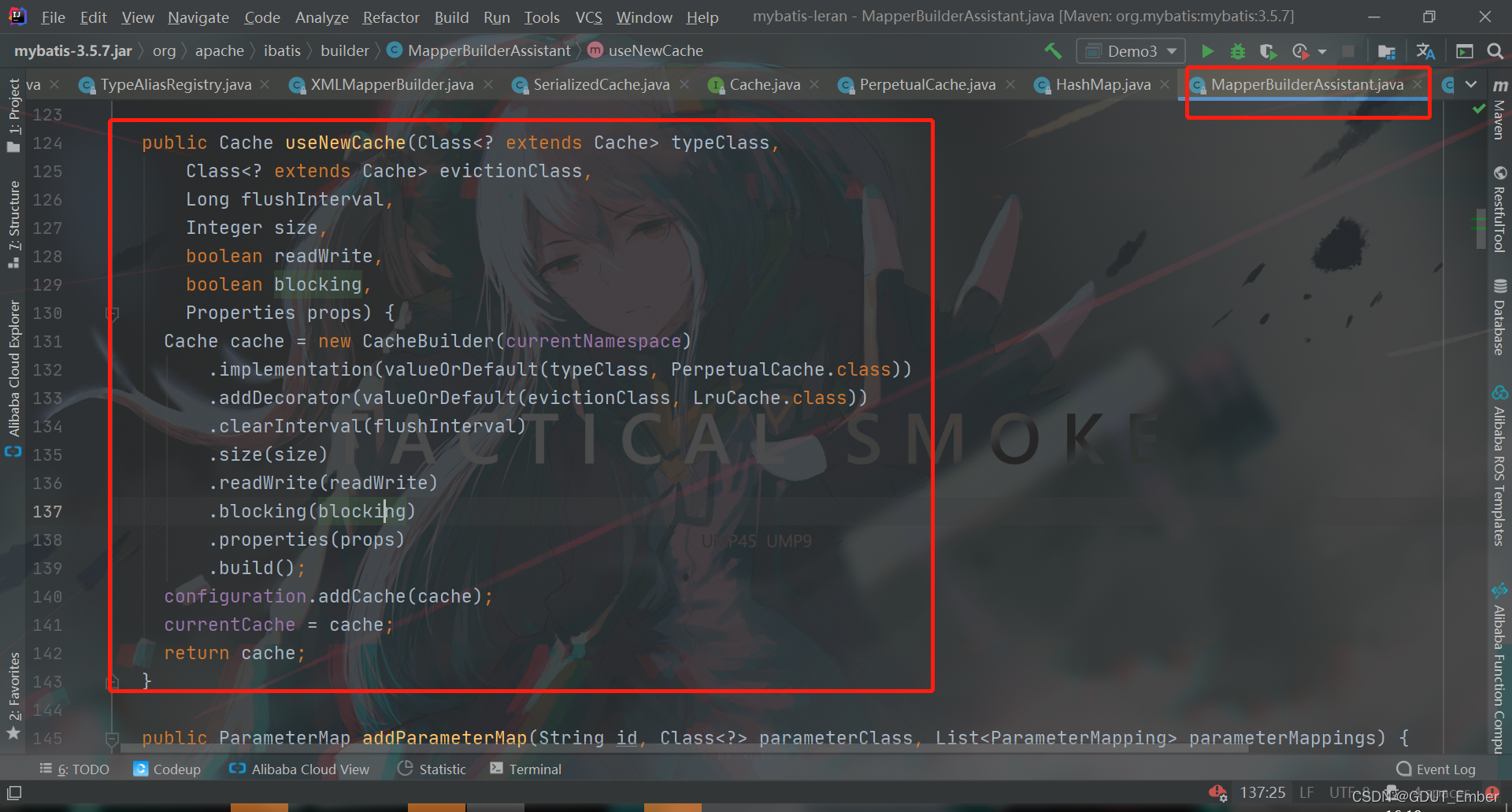Open the Refactor menu

391,17
